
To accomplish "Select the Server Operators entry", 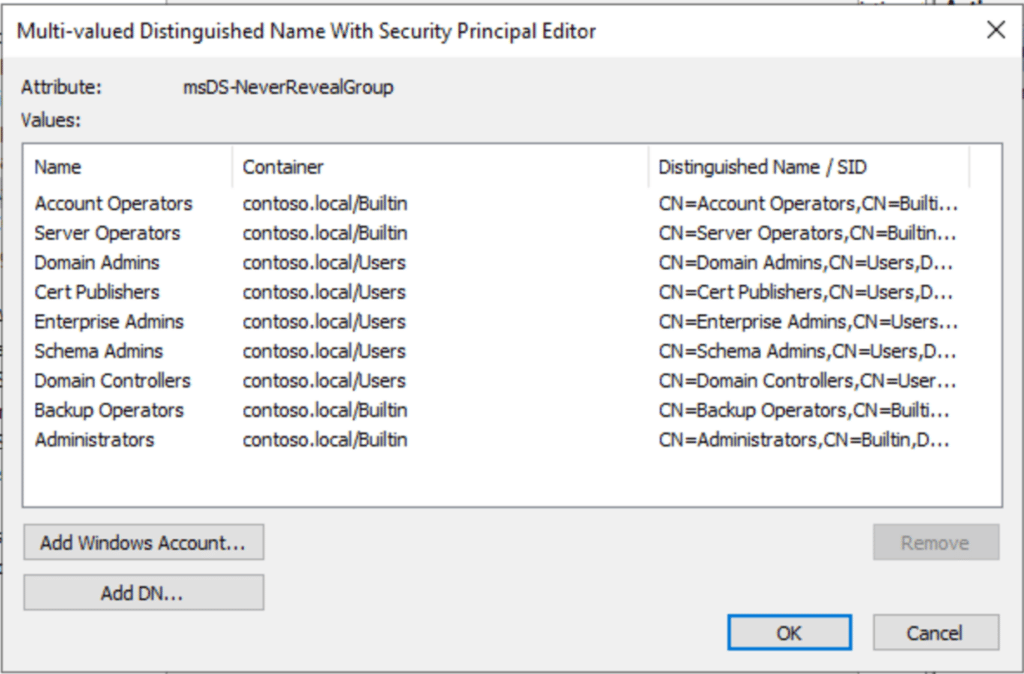I will (106, 233).
